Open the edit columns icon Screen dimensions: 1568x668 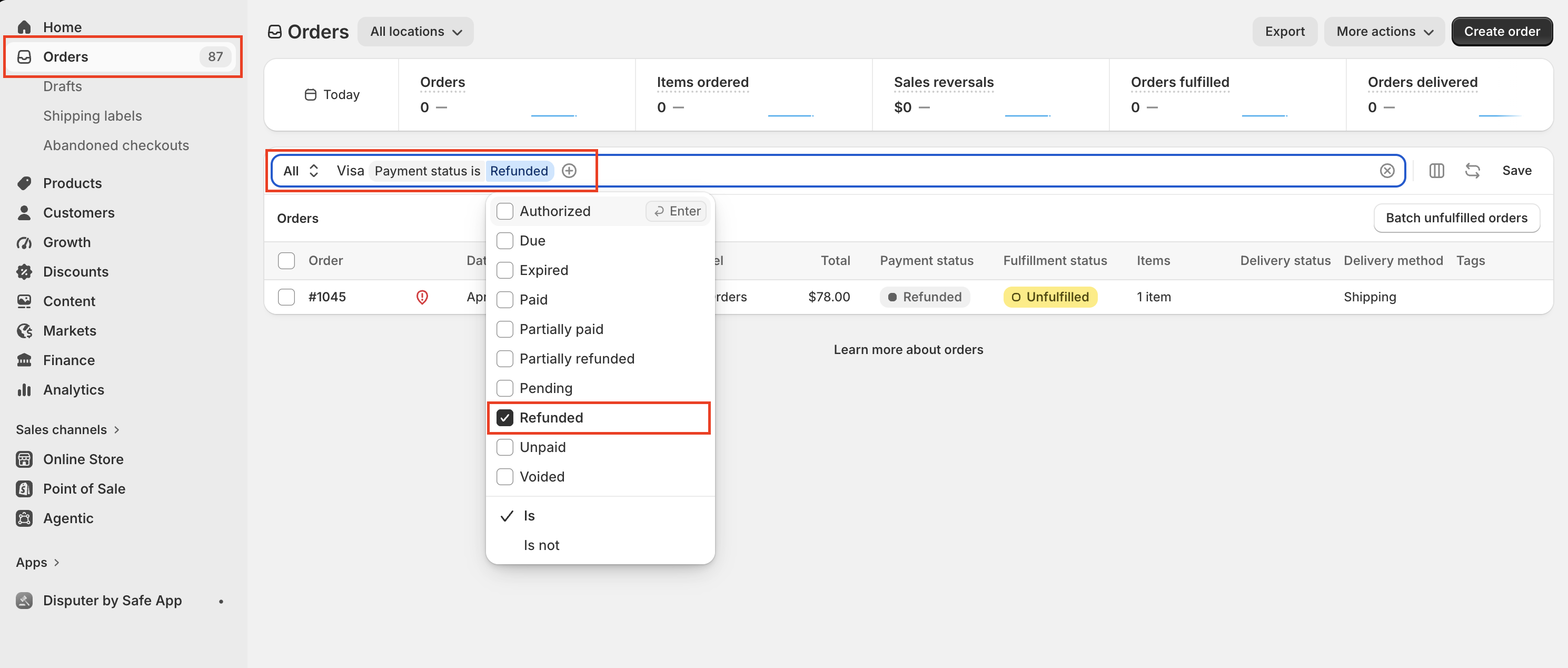(1436, 171)
